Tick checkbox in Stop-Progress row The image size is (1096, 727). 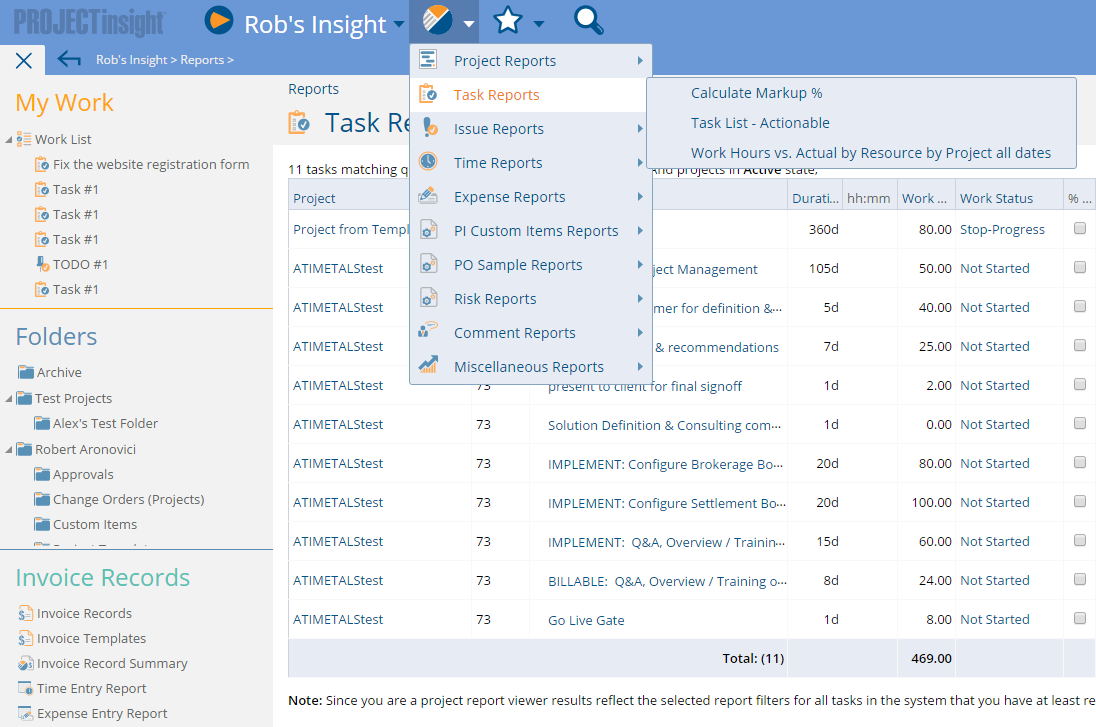coord(1080,228)
